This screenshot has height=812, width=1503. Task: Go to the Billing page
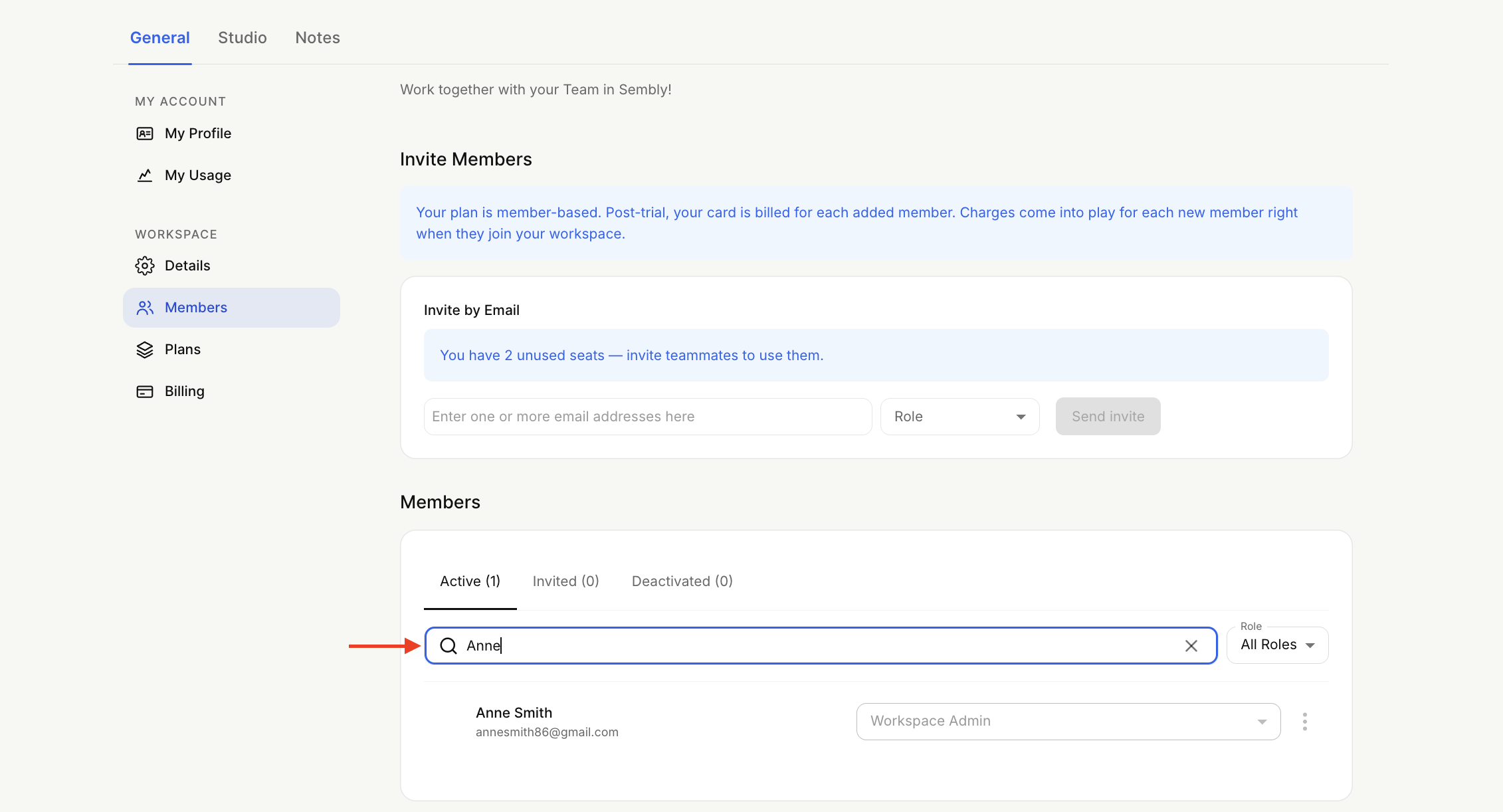click(x=231, y=391)
